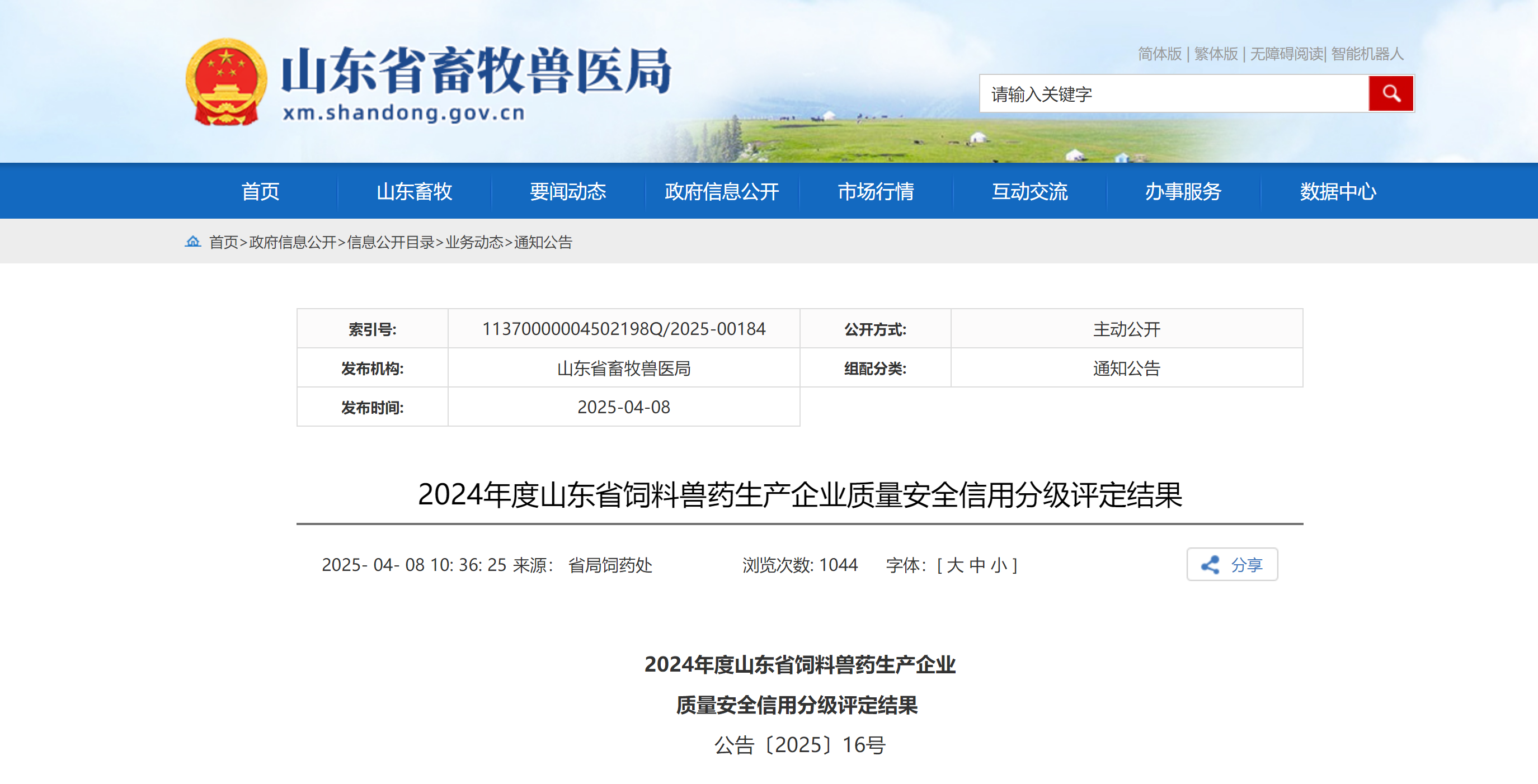Click the share icon button 分享

pyautogui.click(x=1231, y=564)
